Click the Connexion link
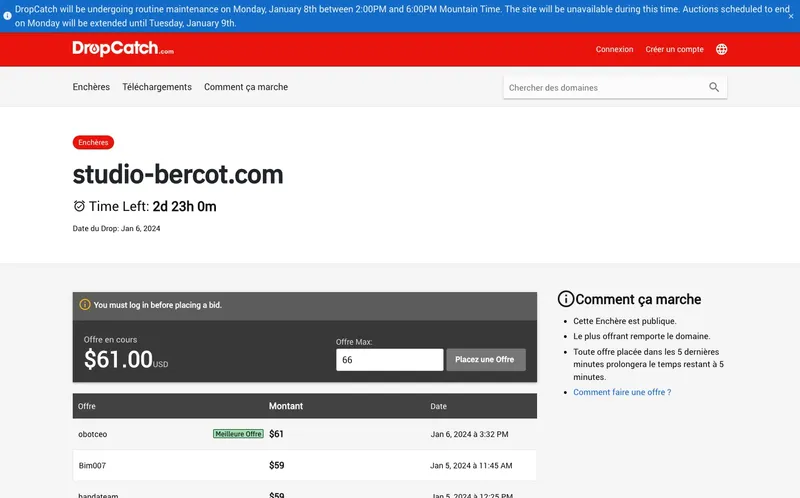Image resolution: width=800 pixels, height=498 pixels. [614, 49]
